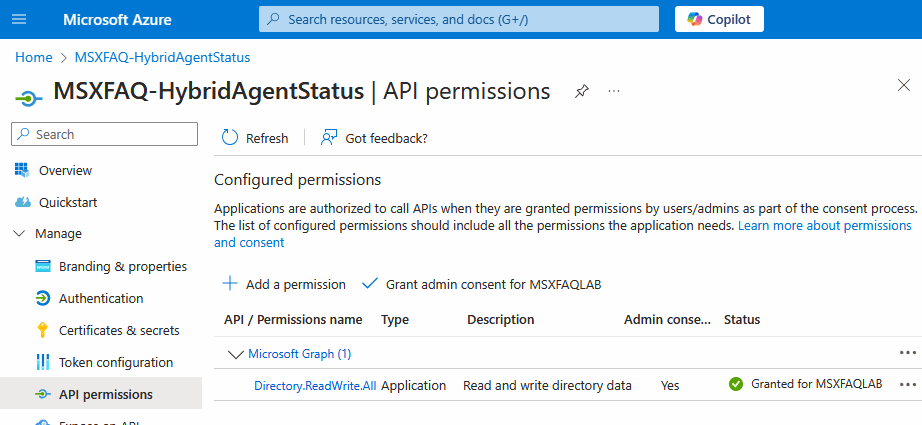
Task: Pin this API permissions page
Action: [x=582, y=91]
